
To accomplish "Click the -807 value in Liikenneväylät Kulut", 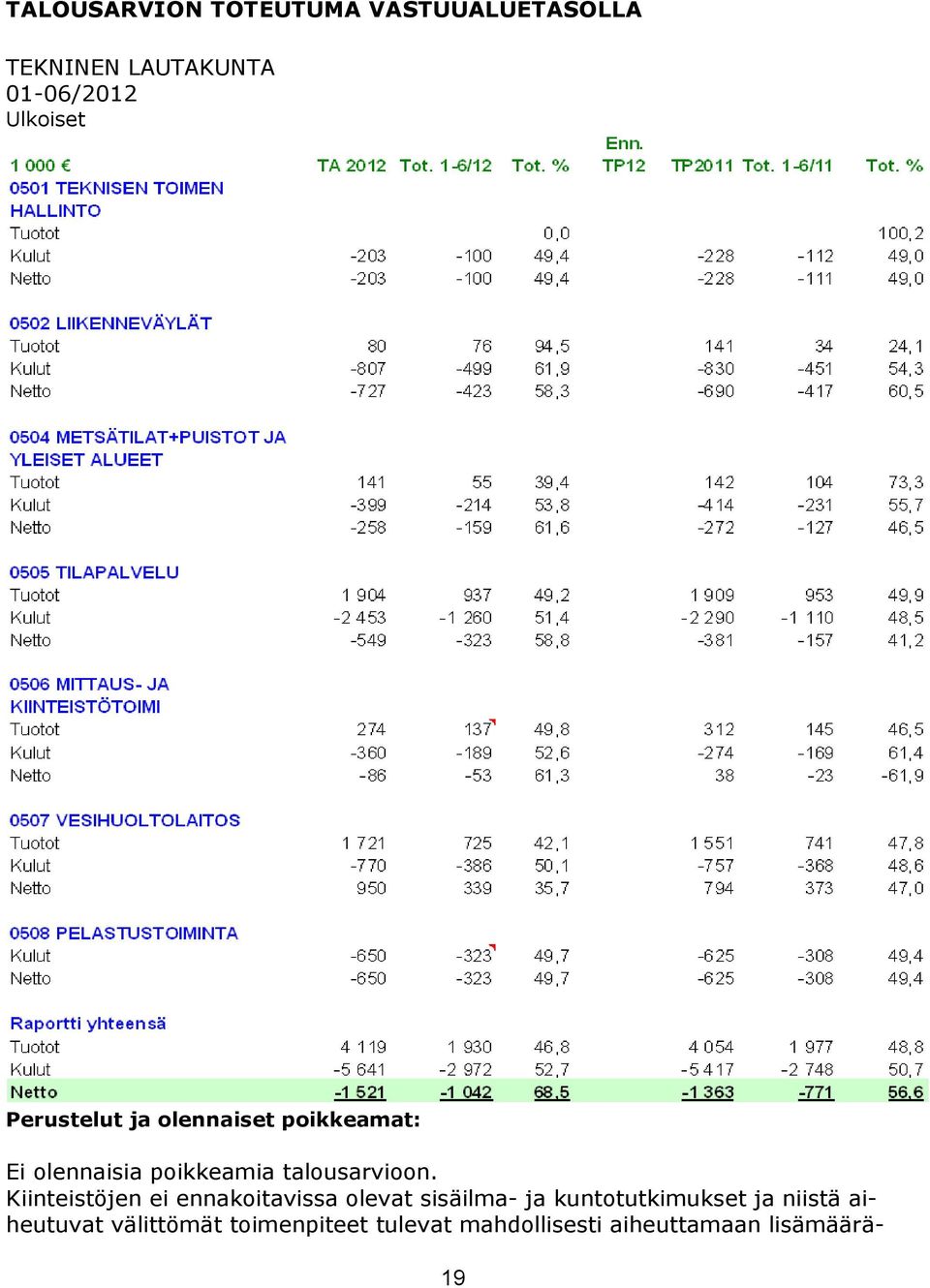I will click(x=368, y=369).
